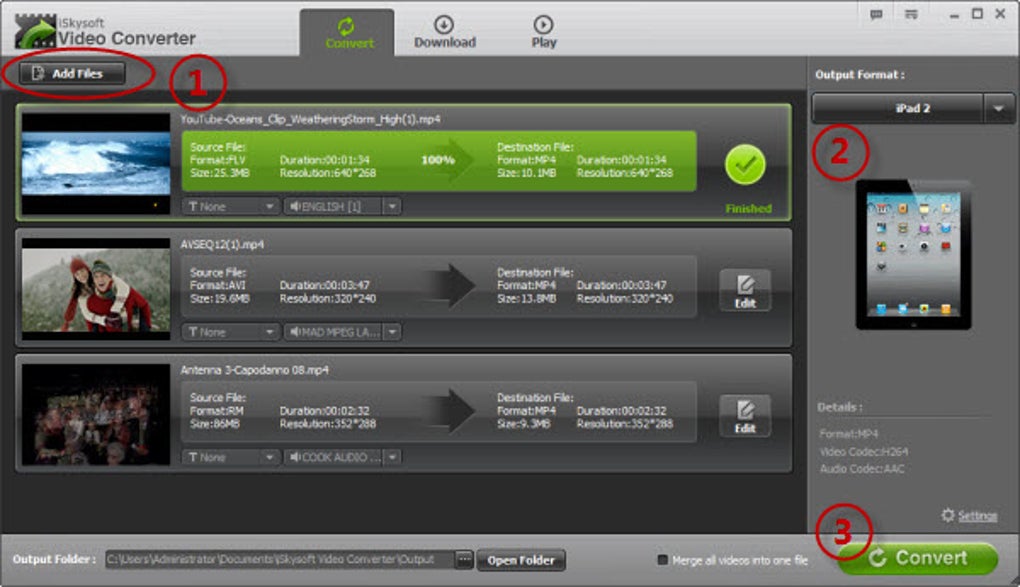This screenshot has height=587, width=1020.
Task: Open the title bar menu icon
Action: [911, 14]
